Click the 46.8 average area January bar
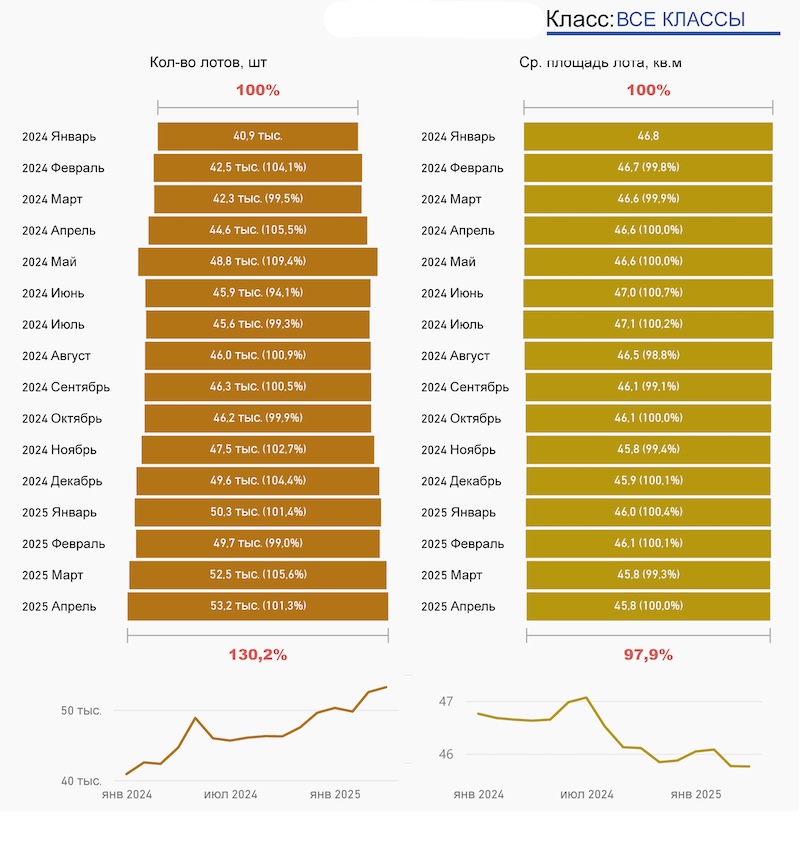The image size is (800, 841). 648,136
